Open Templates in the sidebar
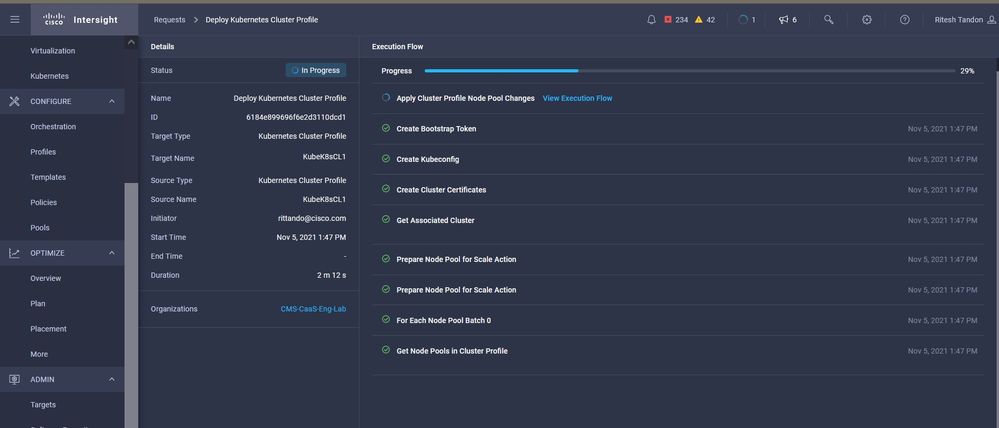Screen dimensions: 999x428 coord(48,177)
